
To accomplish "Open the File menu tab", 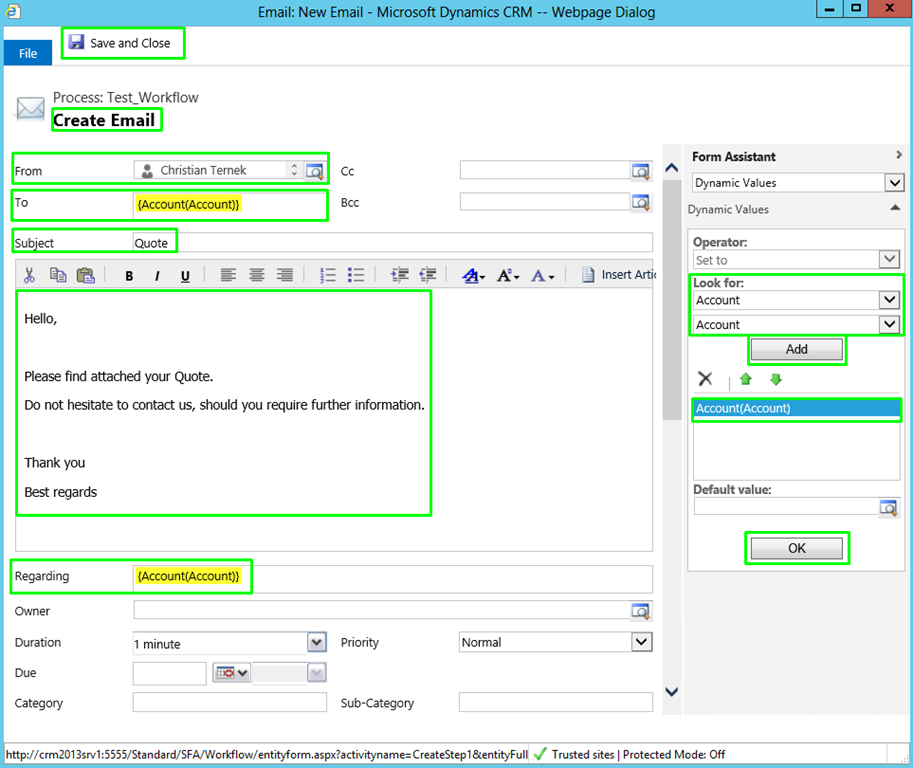I will coord(28,54).
